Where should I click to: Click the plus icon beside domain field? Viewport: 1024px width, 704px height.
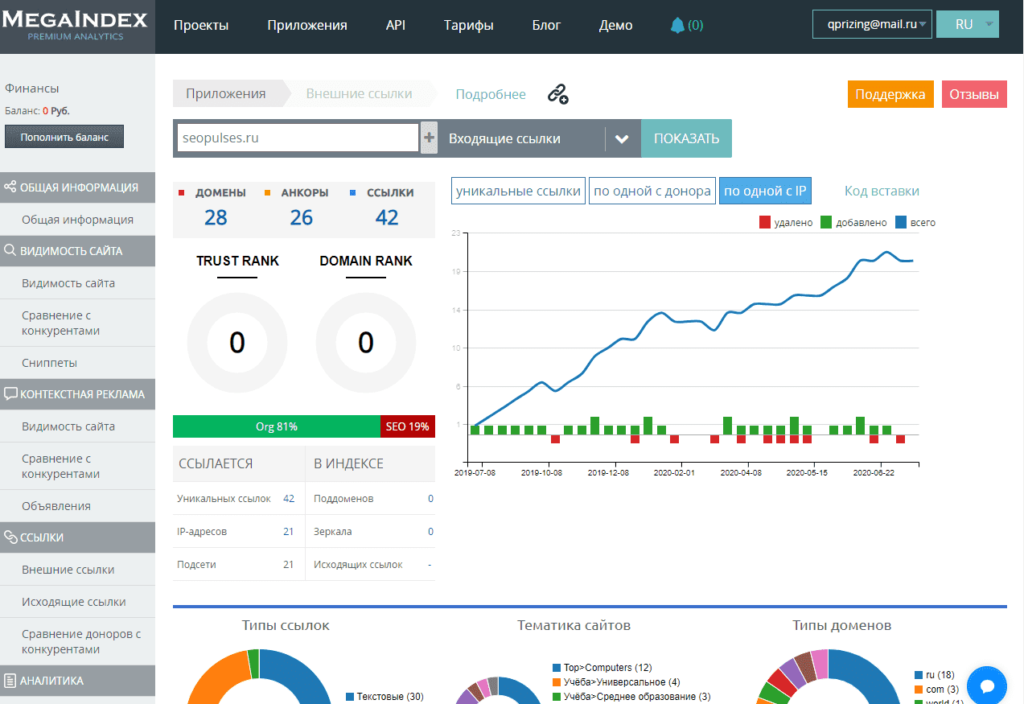coord(429,138)
